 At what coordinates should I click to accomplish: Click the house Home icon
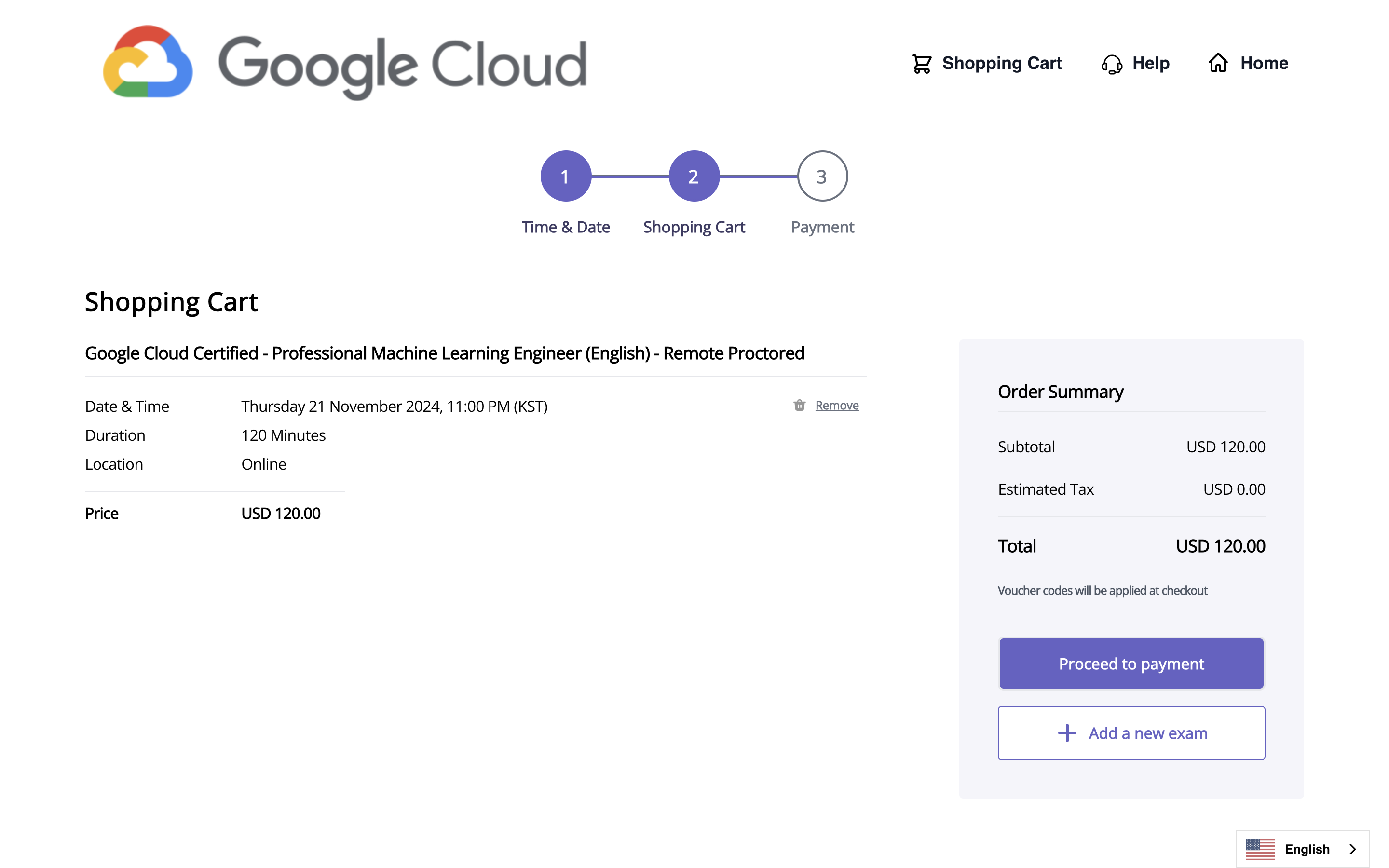coord(1218,63)
